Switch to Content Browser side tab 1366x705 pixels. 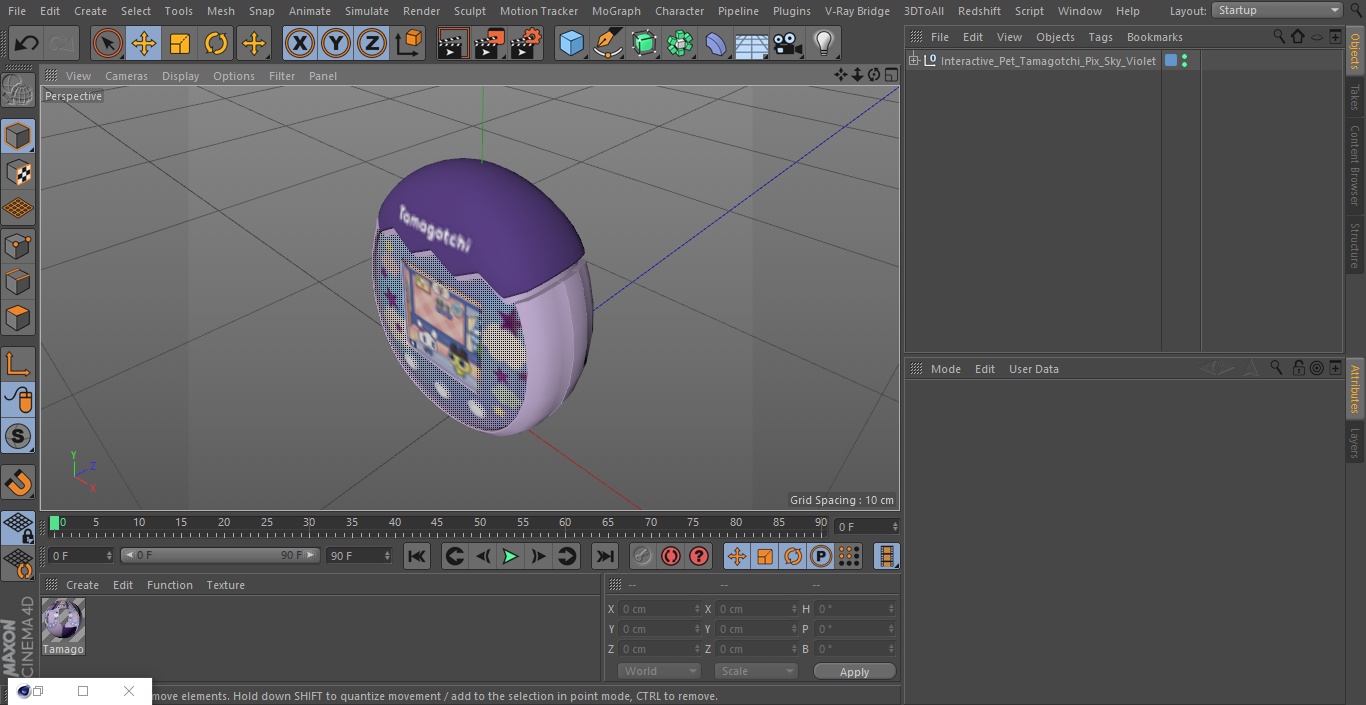(x=1355, y=164)
